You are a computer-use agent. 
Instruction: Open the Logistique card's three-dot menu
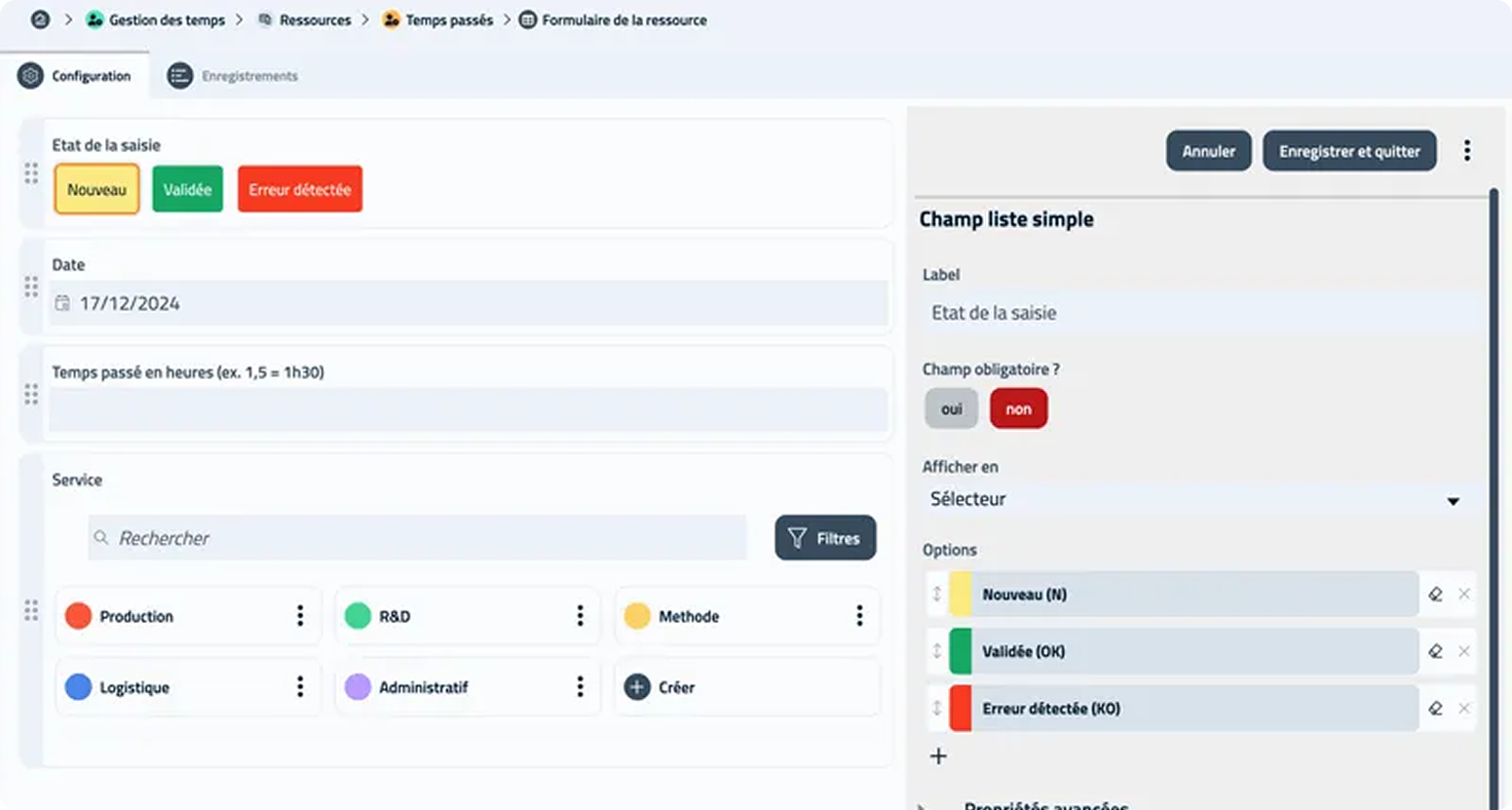click(x=300, y=686)
